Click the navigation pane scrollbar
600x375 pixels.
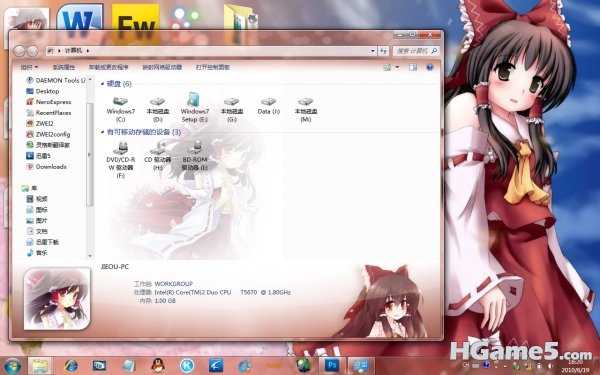click(x=90, y=155)
